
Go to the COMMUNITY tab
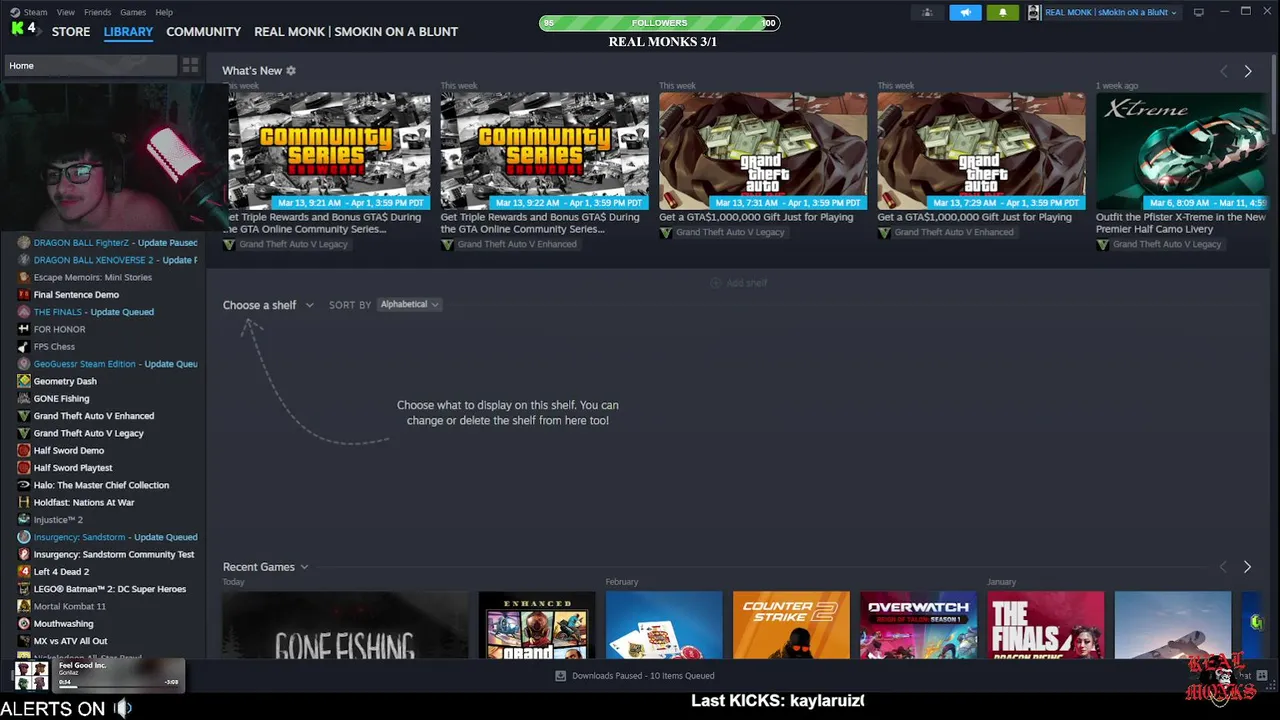click(x=203, y=31)
